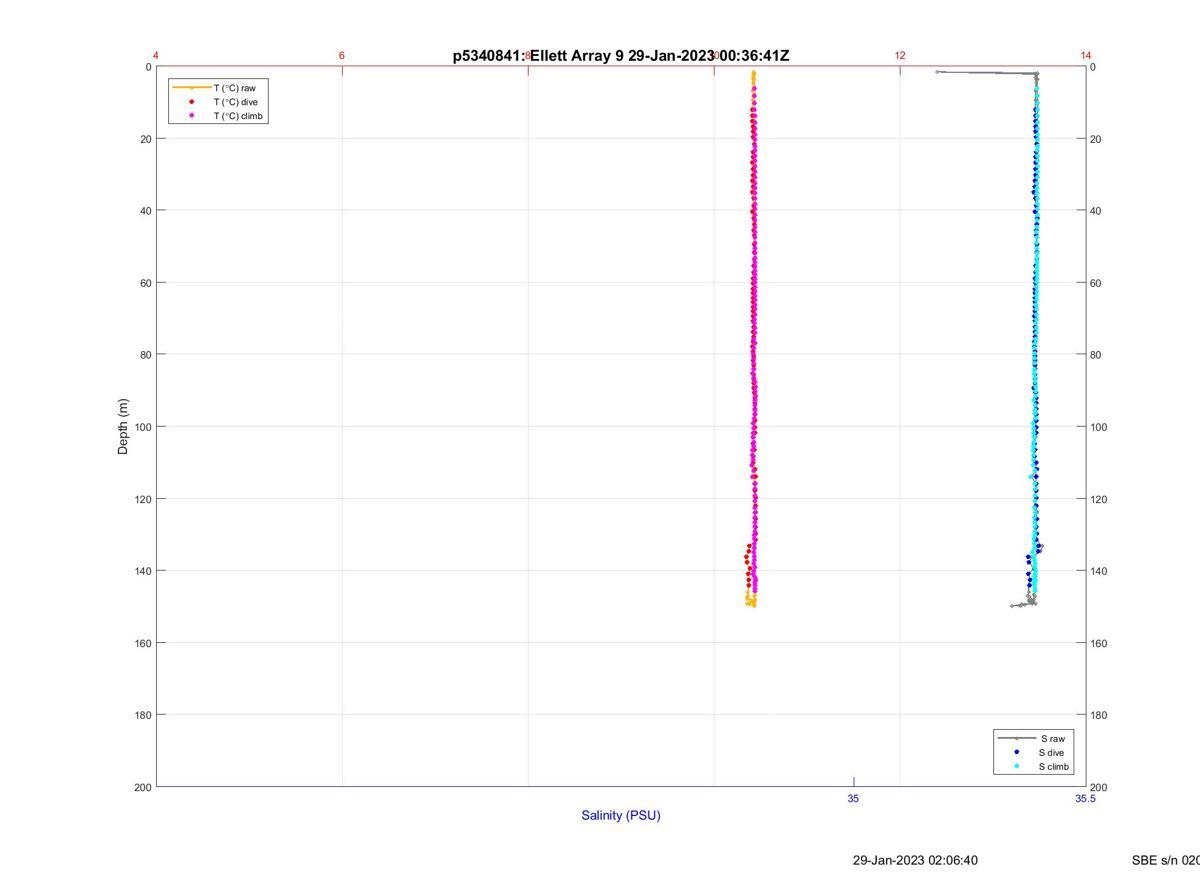Screen dimensions: 1200x885
Task: Click the salinity tick label '35'
Action: point(853,798)
